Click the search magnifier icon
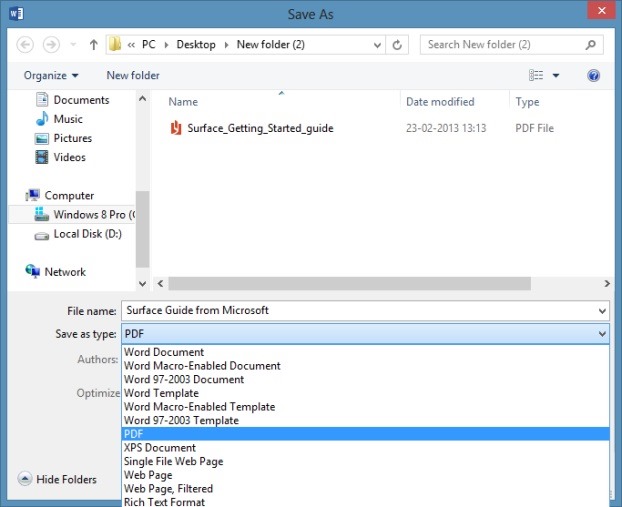 (591, 44)
